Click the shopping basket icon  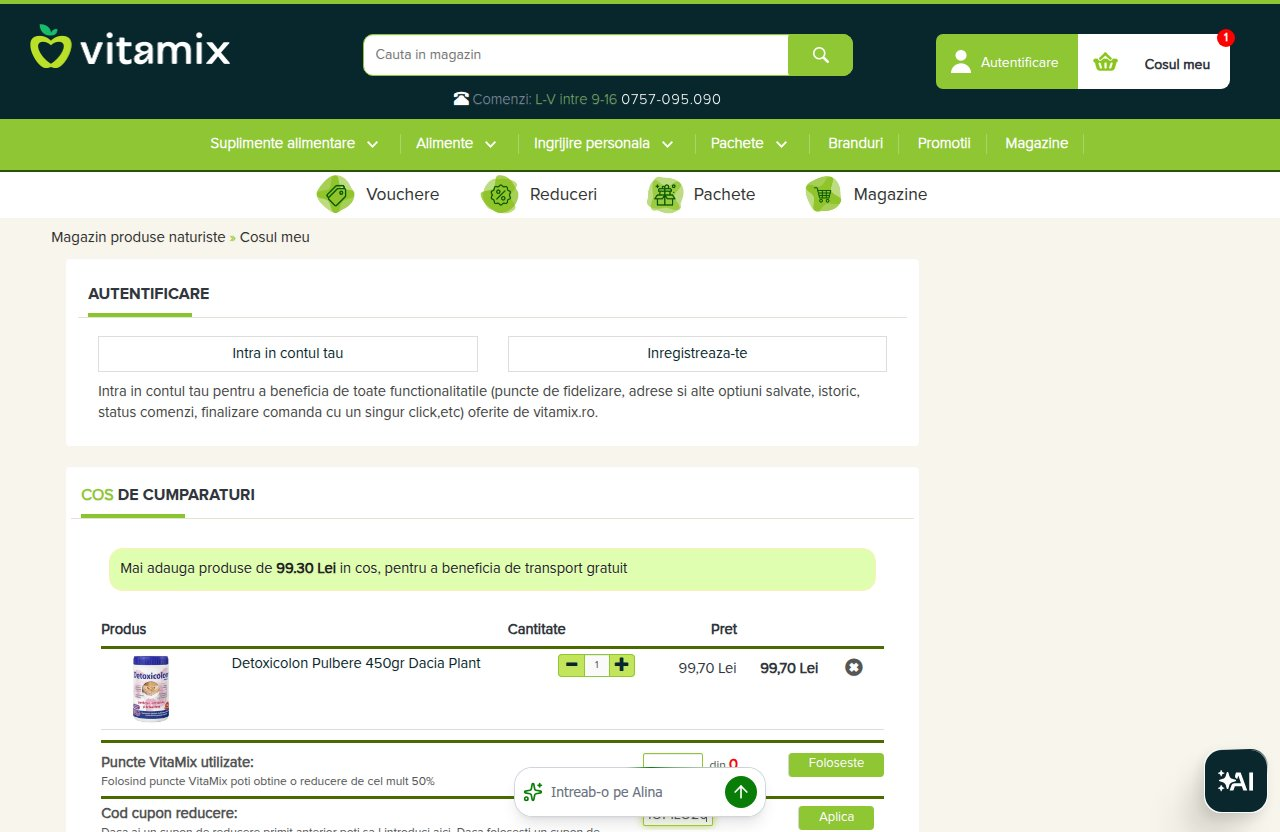click(1105, 63)
